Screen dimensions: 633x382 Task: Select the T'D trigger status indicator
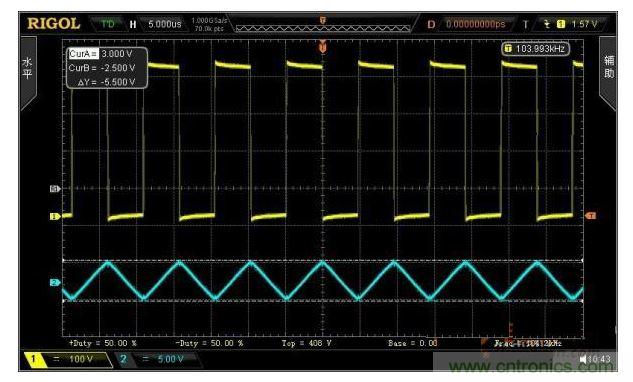point(108,24)
